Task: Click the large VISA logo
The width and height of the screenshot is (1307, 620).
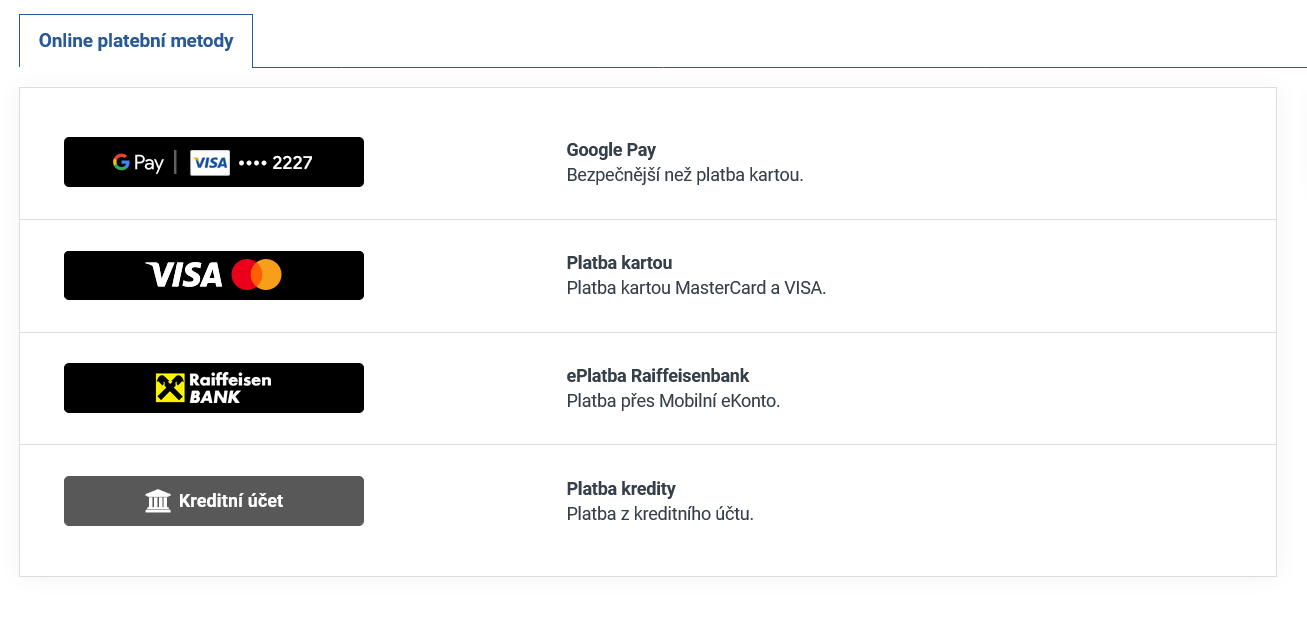Action: [x=184, y=275]
